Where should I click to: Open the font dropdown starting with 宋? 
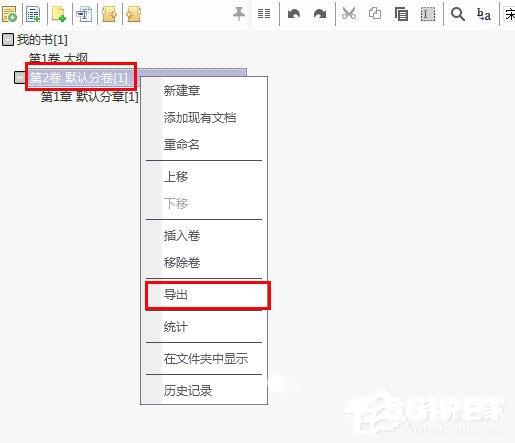[509, 14]
